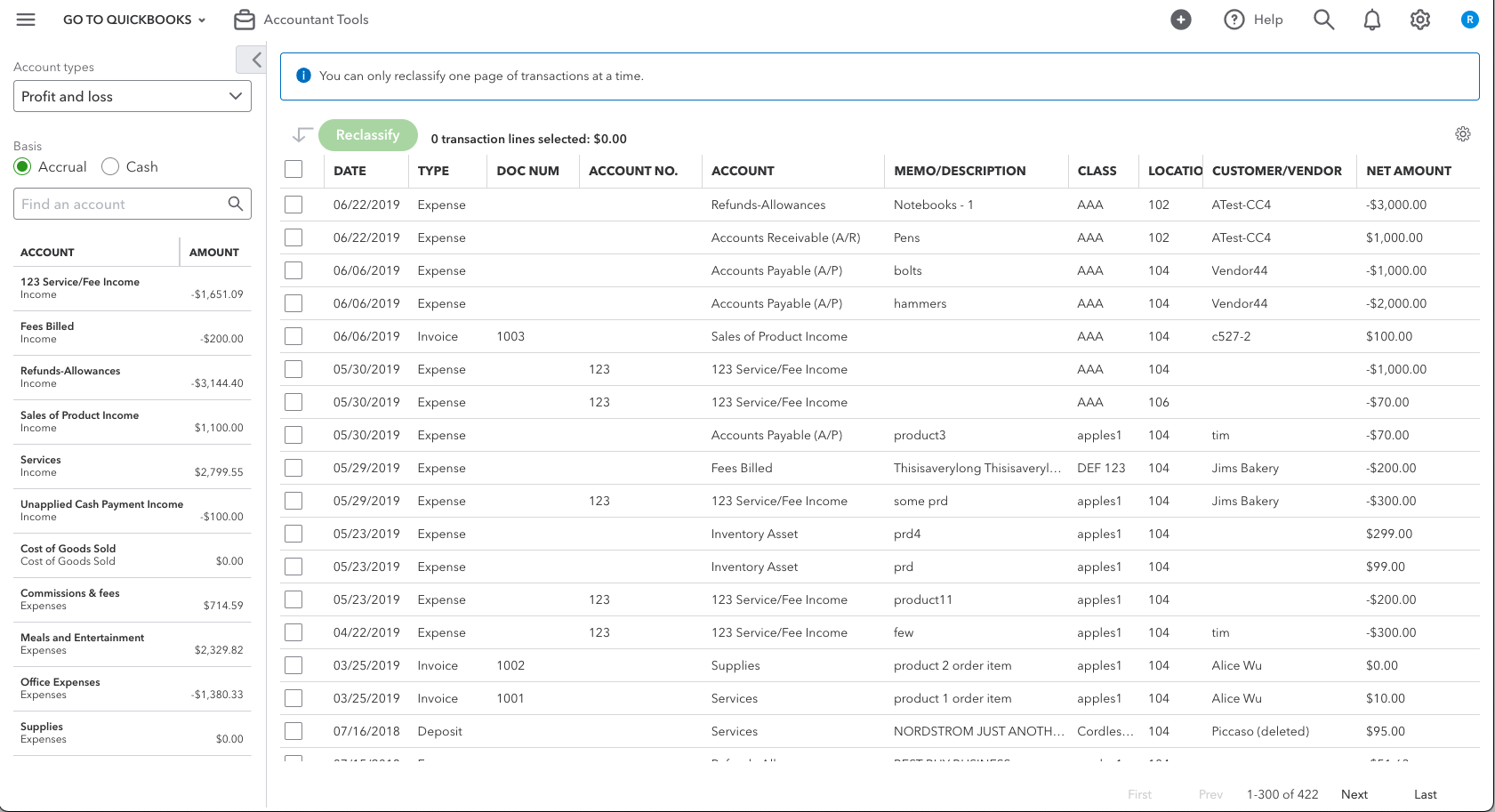Click the magnifier in Find an account
The image size is (1495, 812).
[235, 204]
